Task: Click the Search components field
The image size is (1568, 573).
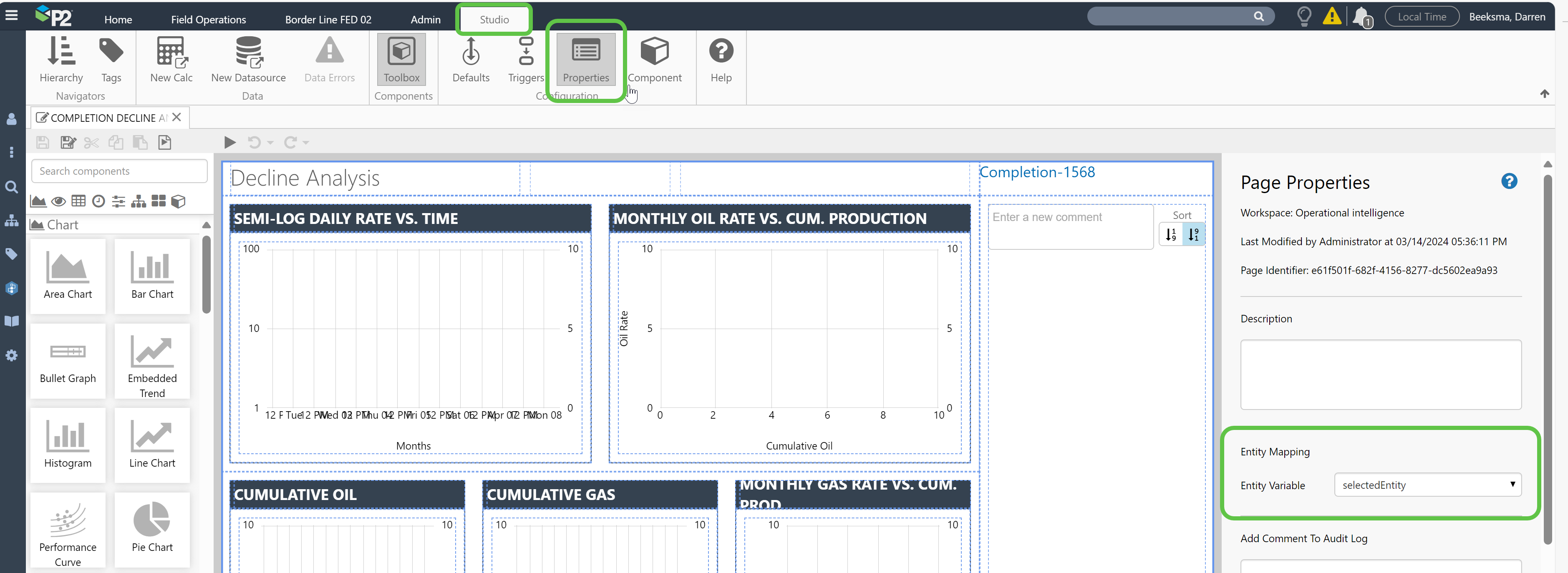Action: [119, 171]
